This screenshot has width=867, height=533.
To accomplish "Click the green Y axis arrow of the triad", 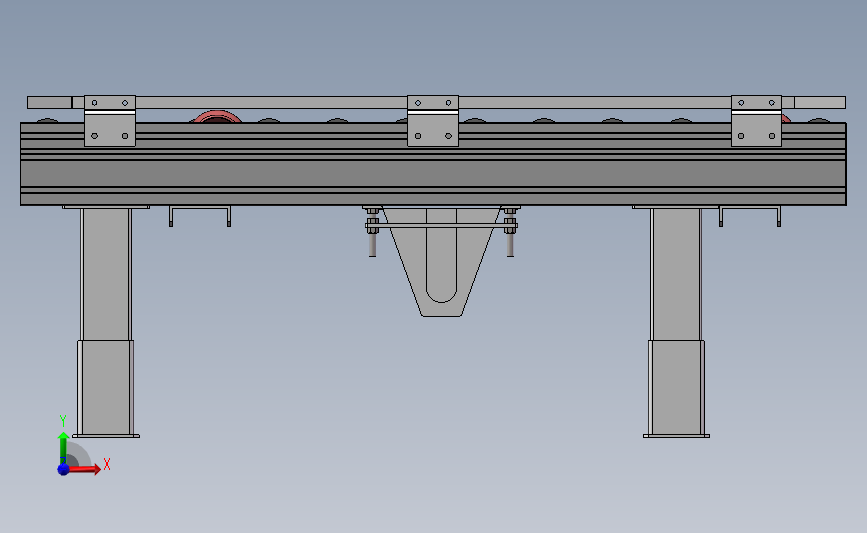I will point(63,449).
